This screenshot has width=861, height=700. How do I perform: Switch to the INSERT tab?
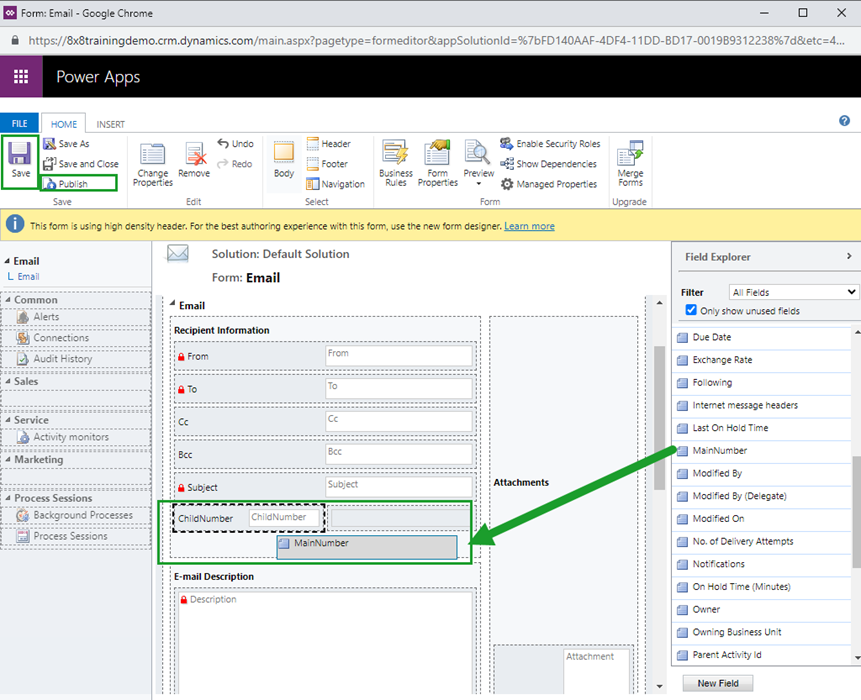tap(109, 123)
